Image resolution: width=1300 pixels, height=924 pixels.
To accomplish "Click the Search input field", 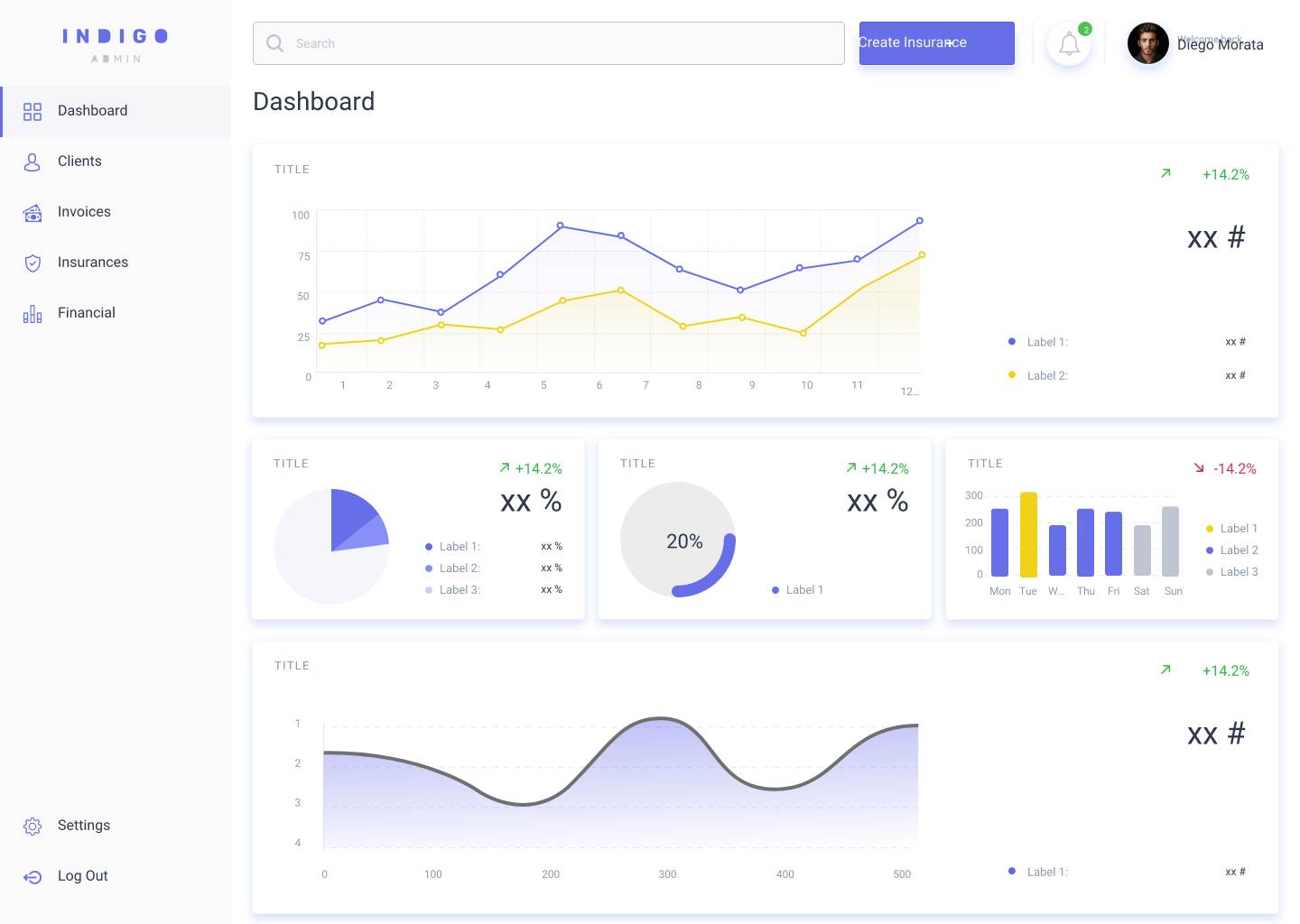I will click(549, 43).
